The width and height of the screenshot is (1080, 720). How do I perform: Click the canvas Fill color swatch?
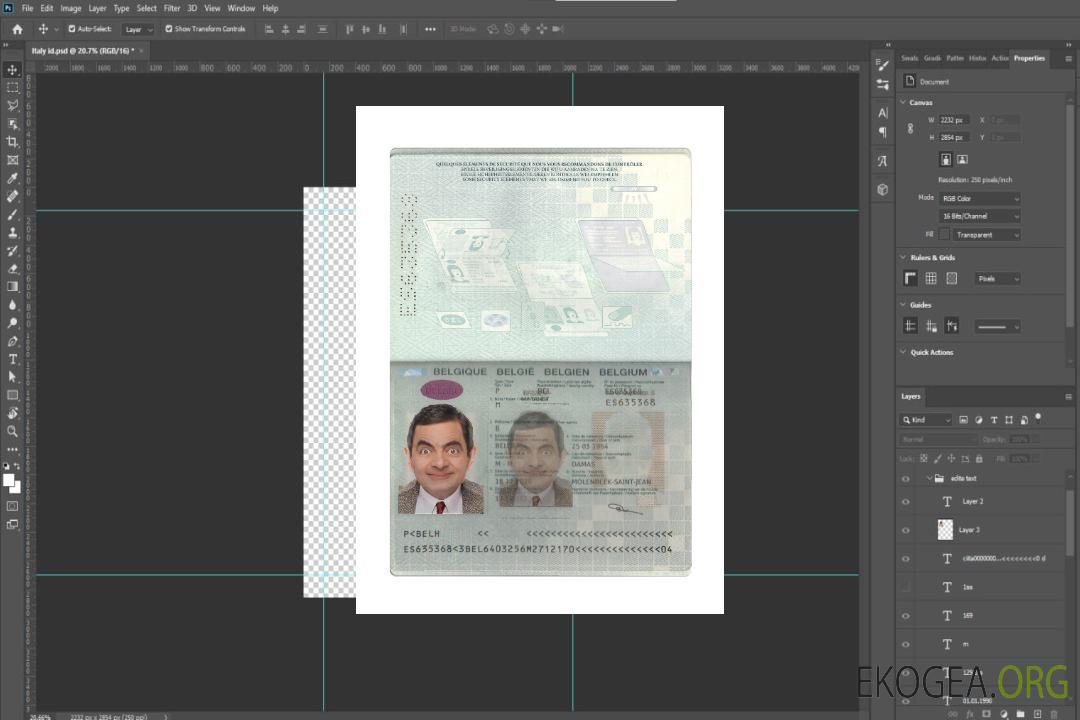[x=944, y=235]
